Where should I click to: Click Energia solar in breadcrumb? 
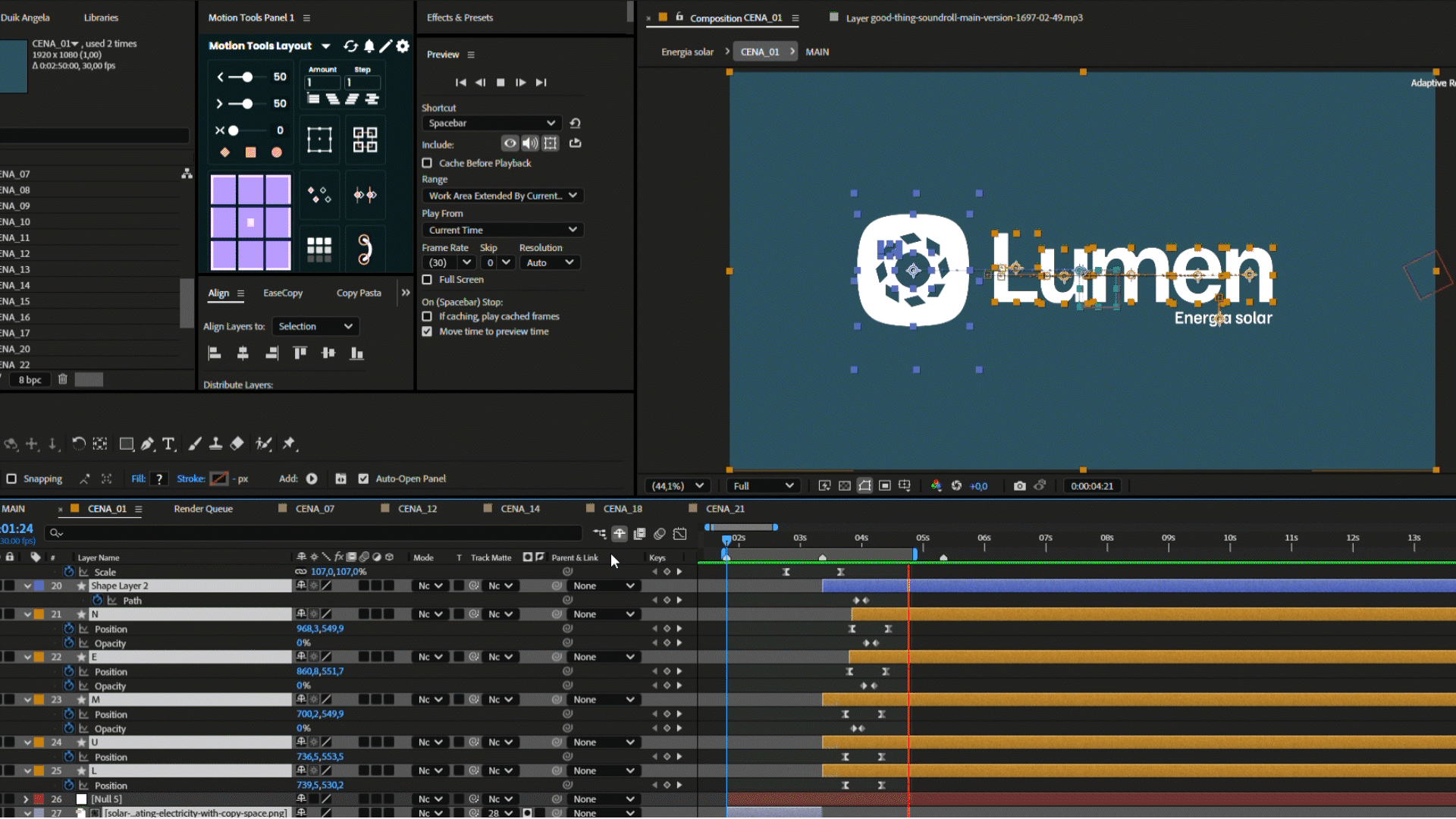[x=687, y=52]
